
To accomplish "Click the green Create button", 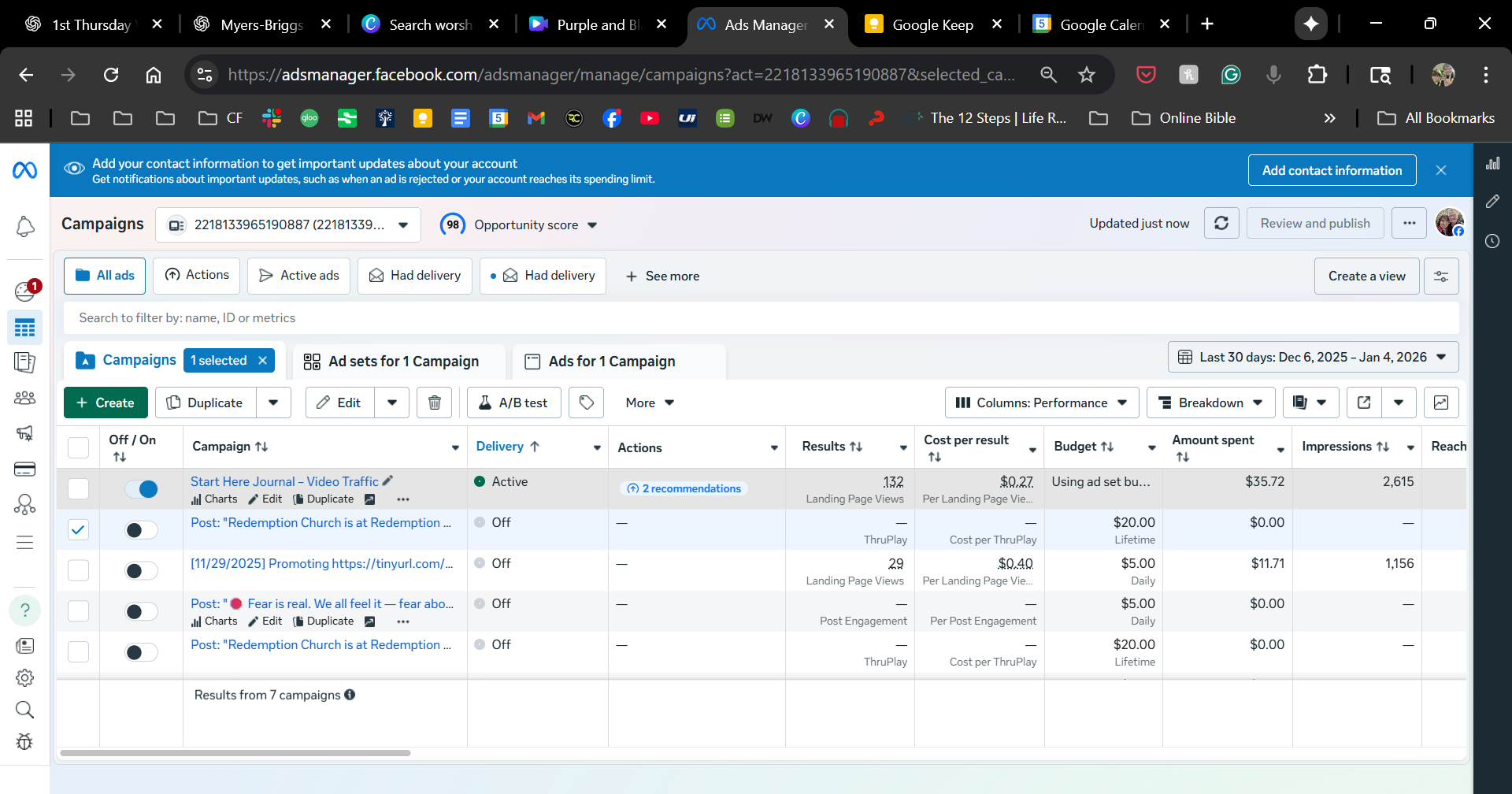I will click(x=106, y=403).
